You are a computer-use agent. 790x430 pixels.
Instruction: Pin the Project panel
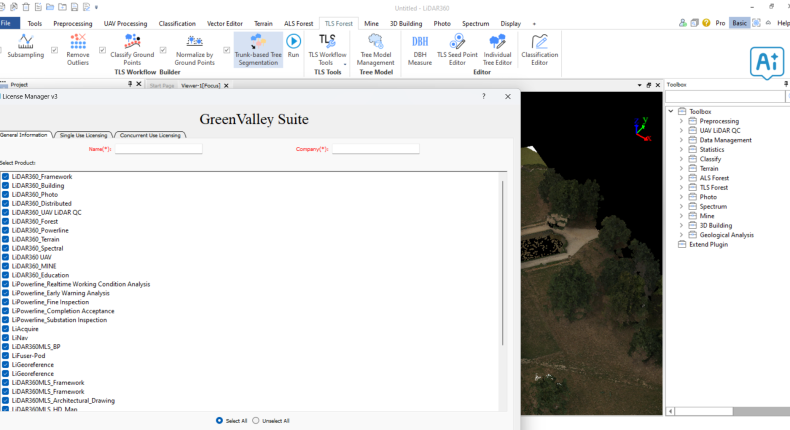click(x=130, y=84)
